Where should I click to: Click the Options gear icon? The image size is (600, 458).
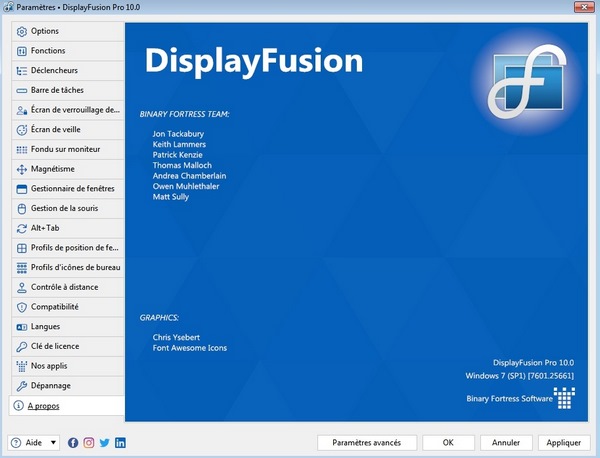22,31
